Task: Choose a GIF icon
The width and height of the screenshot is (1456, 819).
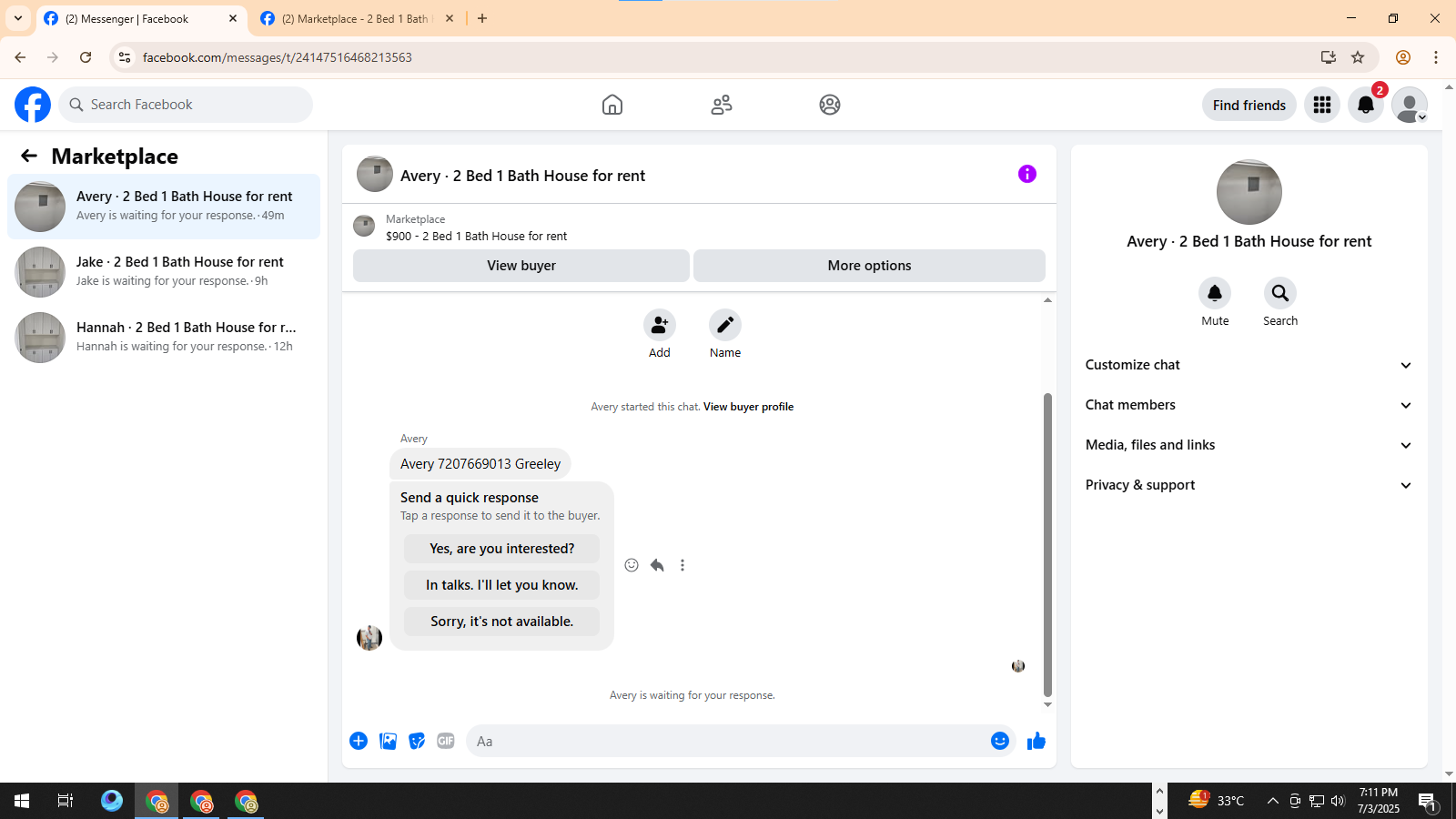Action: coord(446,741)
